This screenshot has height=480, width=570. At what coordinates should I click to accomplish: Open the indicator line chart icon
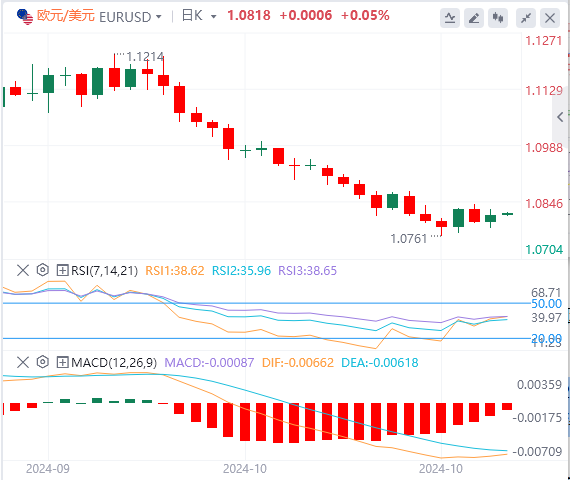coord(450,18)
